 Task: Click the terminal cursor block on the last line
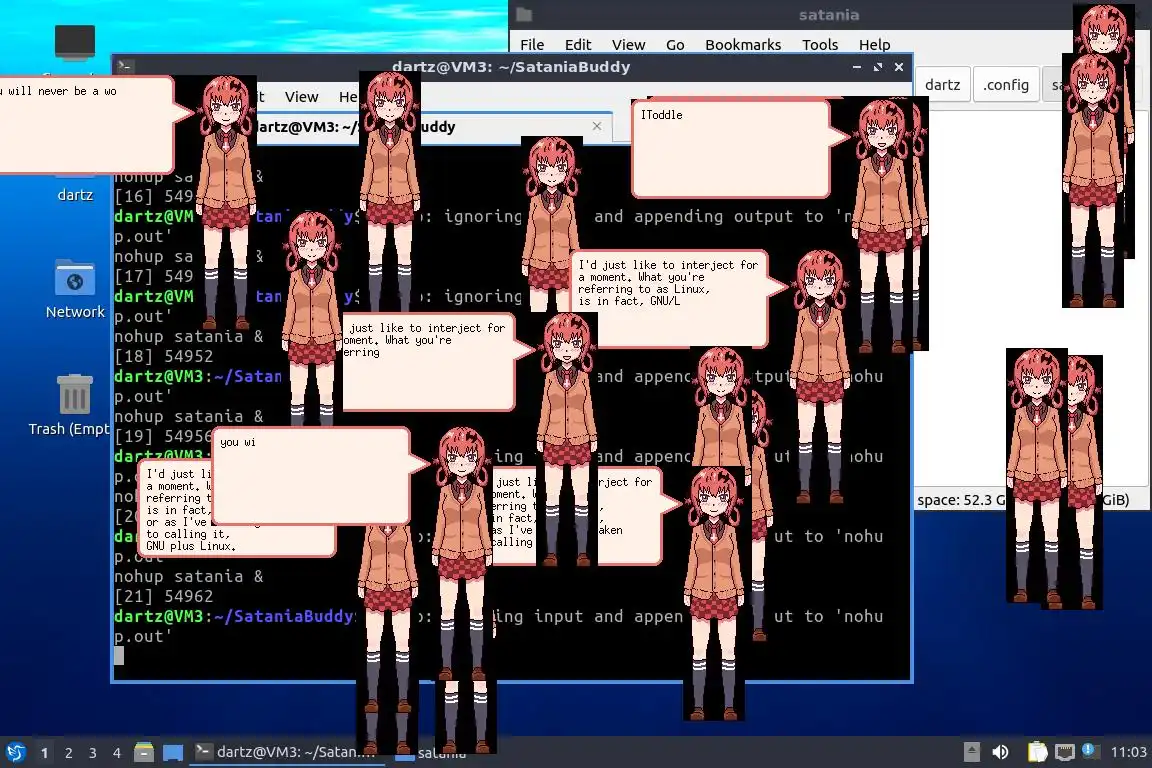pyautogui.click(x=119, y=656)
